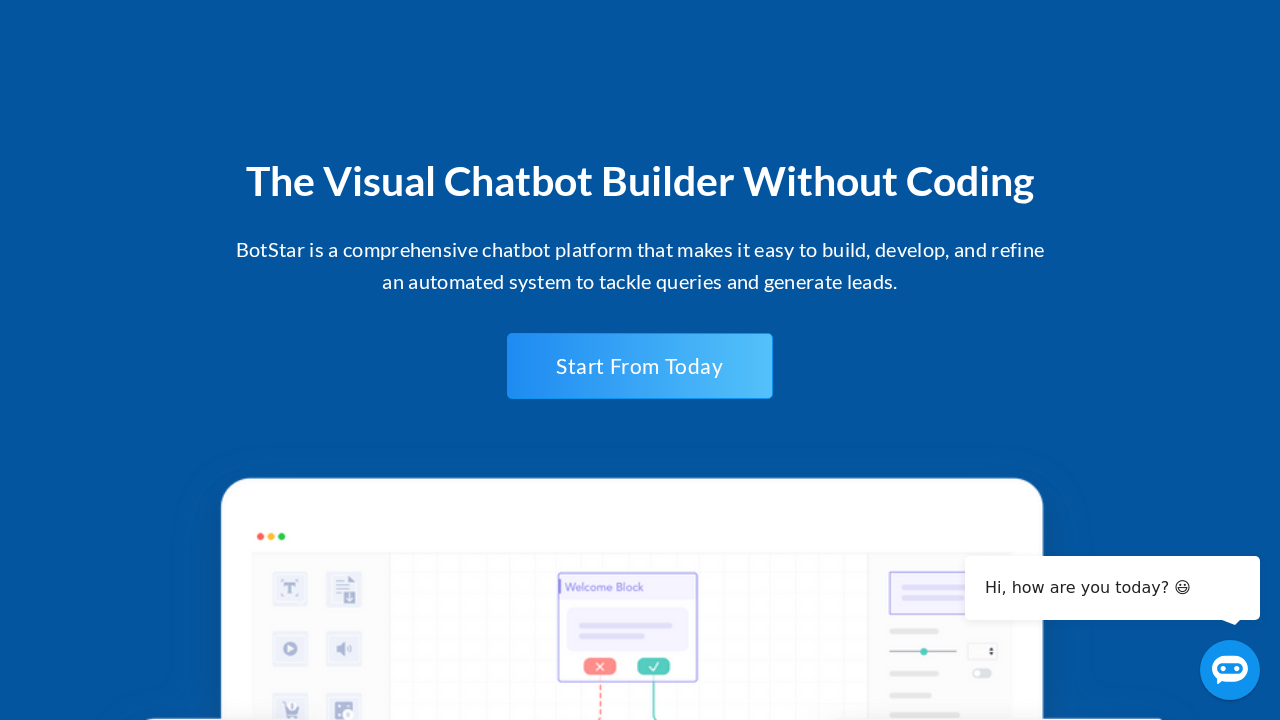
Task: Select the file download block icon
Action: tap(344, 589)
